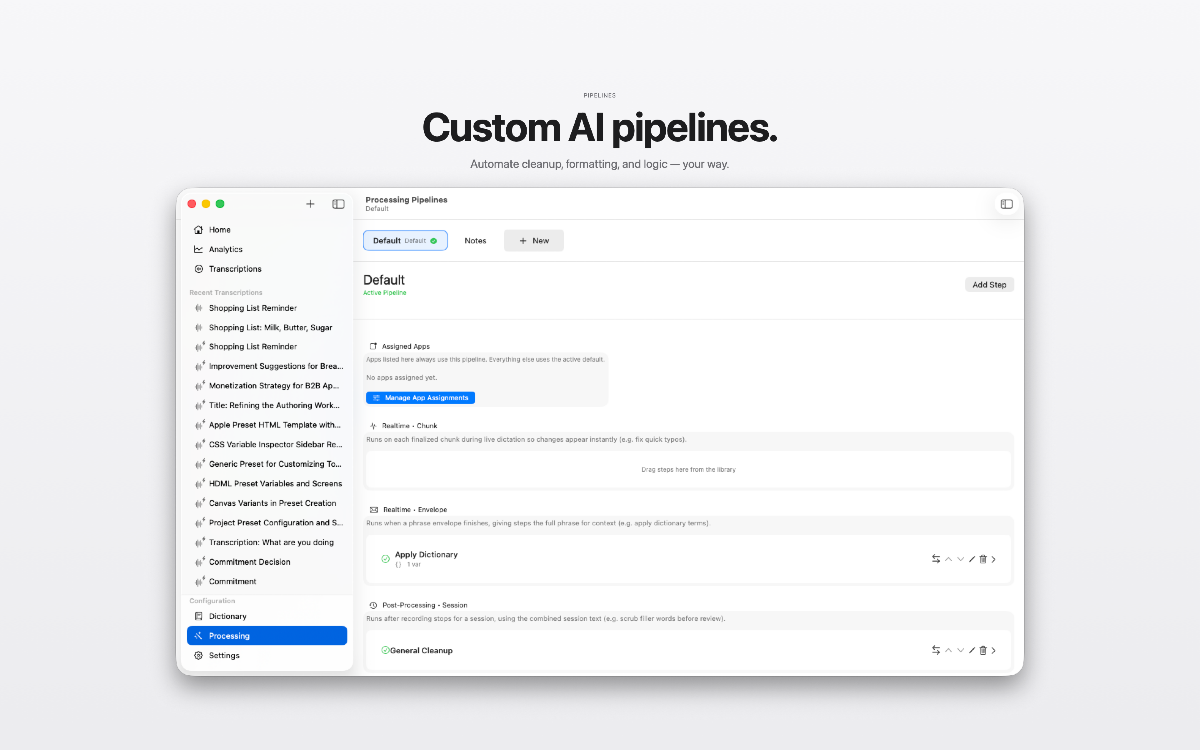Edit the General Cleanup step with pencil icon
This screenshot has height=750, width=1200.
click(x=972, y=650)
